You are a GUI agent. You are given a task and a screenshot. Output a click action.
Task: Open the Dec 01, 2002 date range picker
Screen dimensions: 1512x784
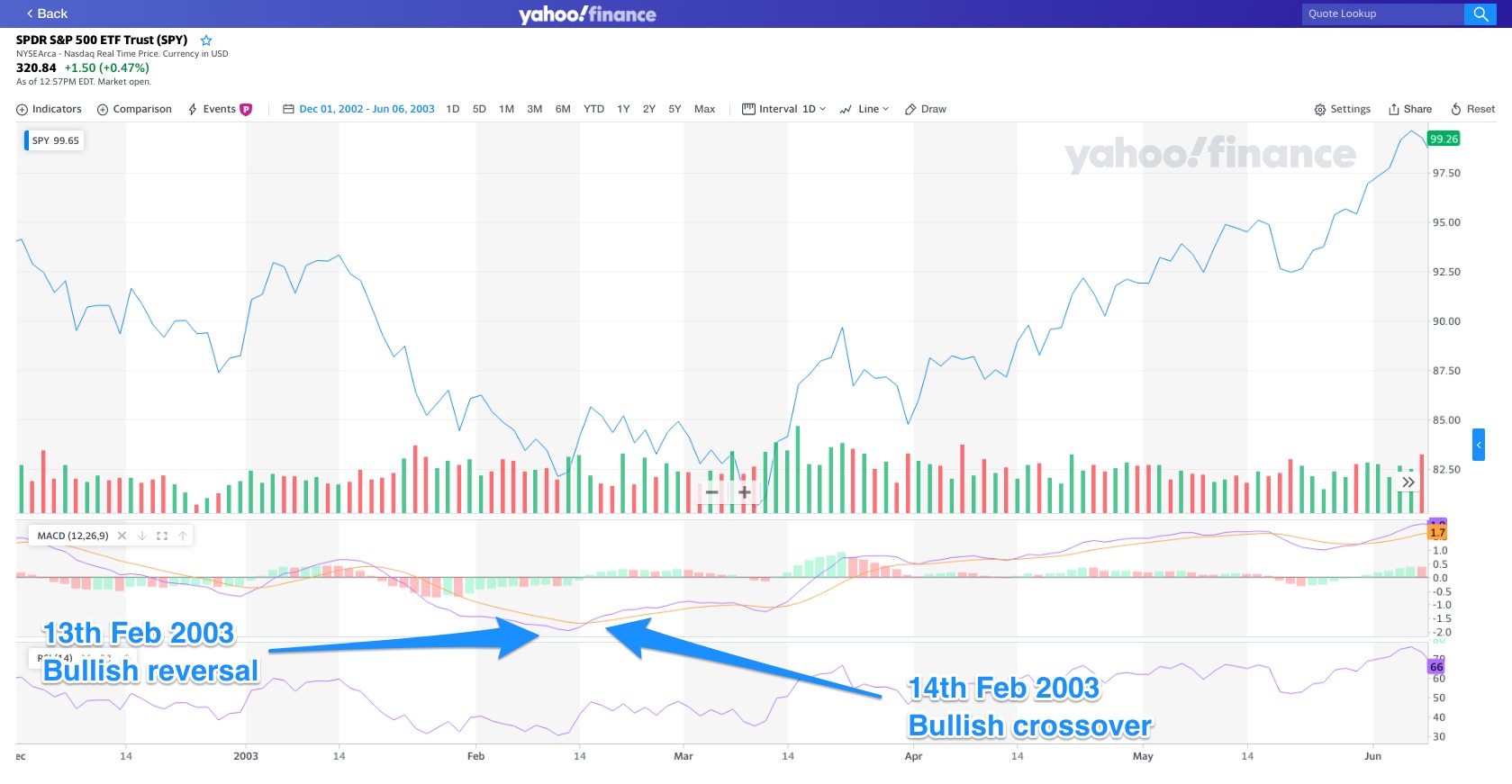358,109
